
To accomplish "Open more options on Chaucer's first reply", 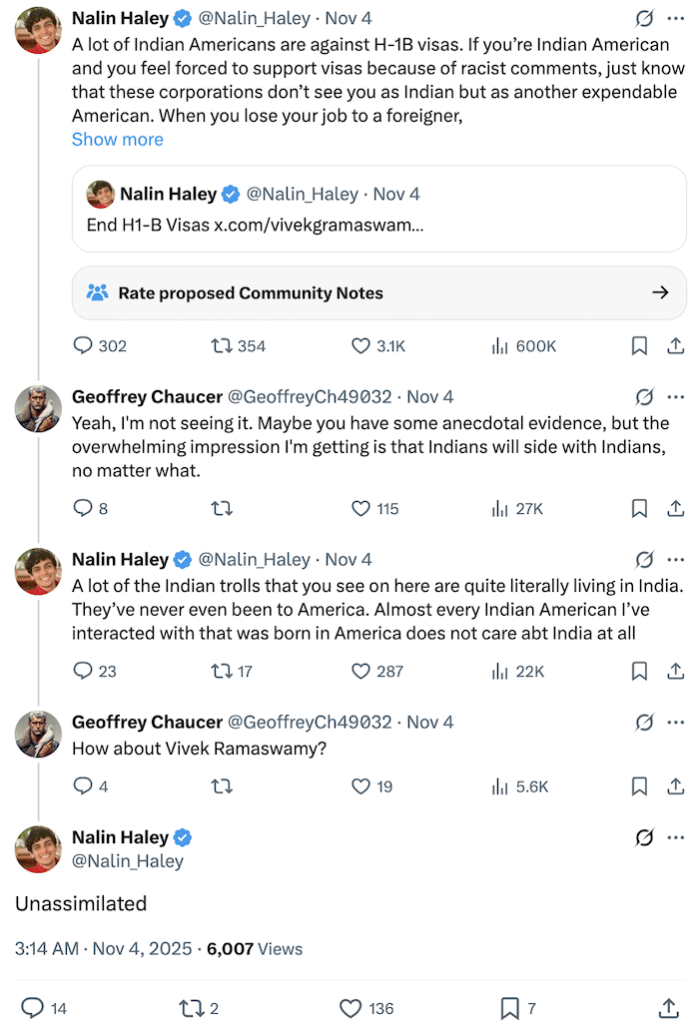I will coord(676,396).
